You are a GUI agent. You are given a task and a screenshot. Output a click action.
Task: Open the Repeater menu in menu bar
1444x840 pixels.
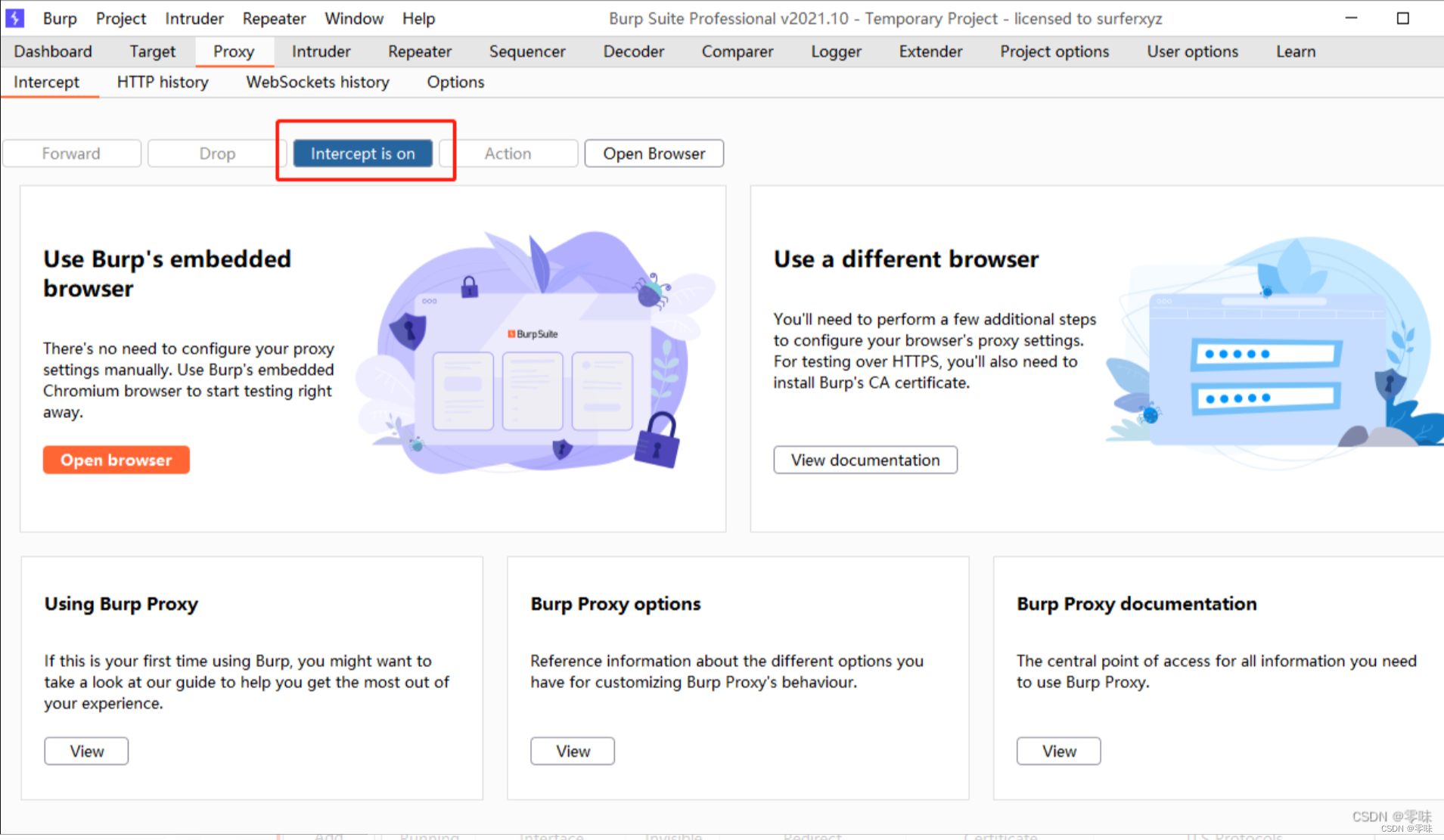[x=274, y=18]
